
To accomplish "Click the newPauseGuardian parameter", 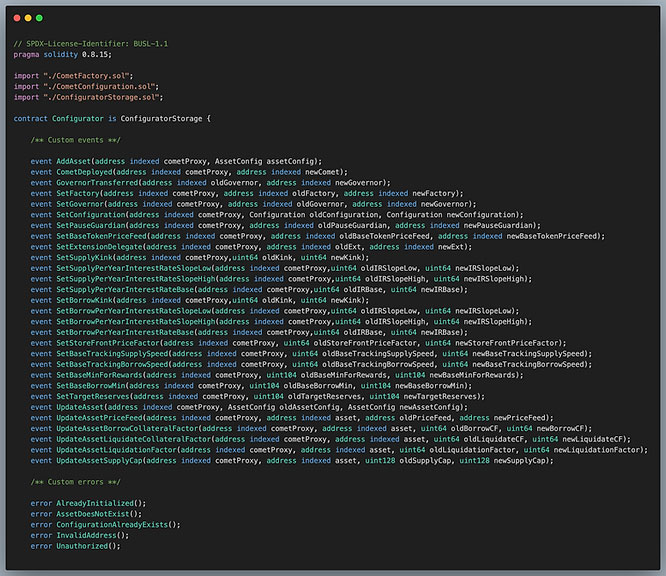I will pyautogui.click(x=498, y=226).
